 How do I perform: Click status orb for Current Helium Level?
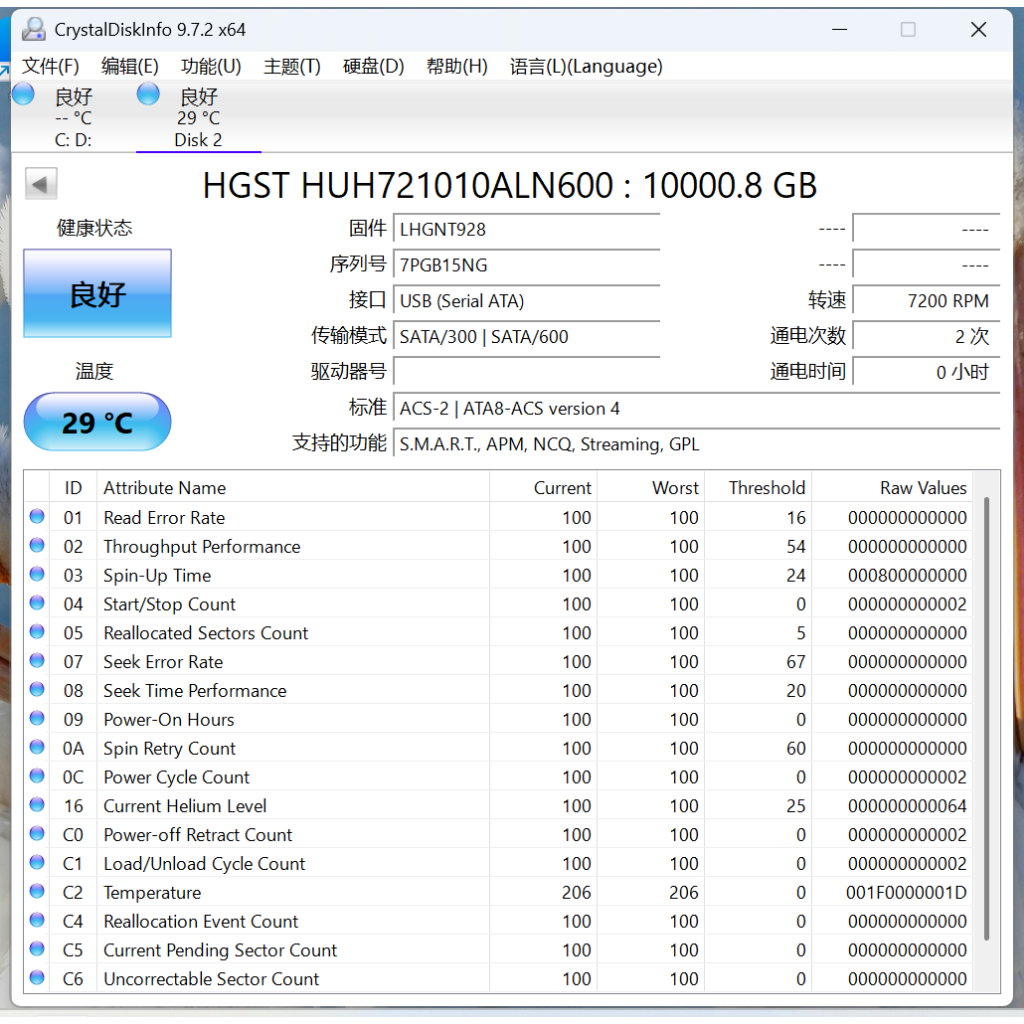(x=37, y=805)
